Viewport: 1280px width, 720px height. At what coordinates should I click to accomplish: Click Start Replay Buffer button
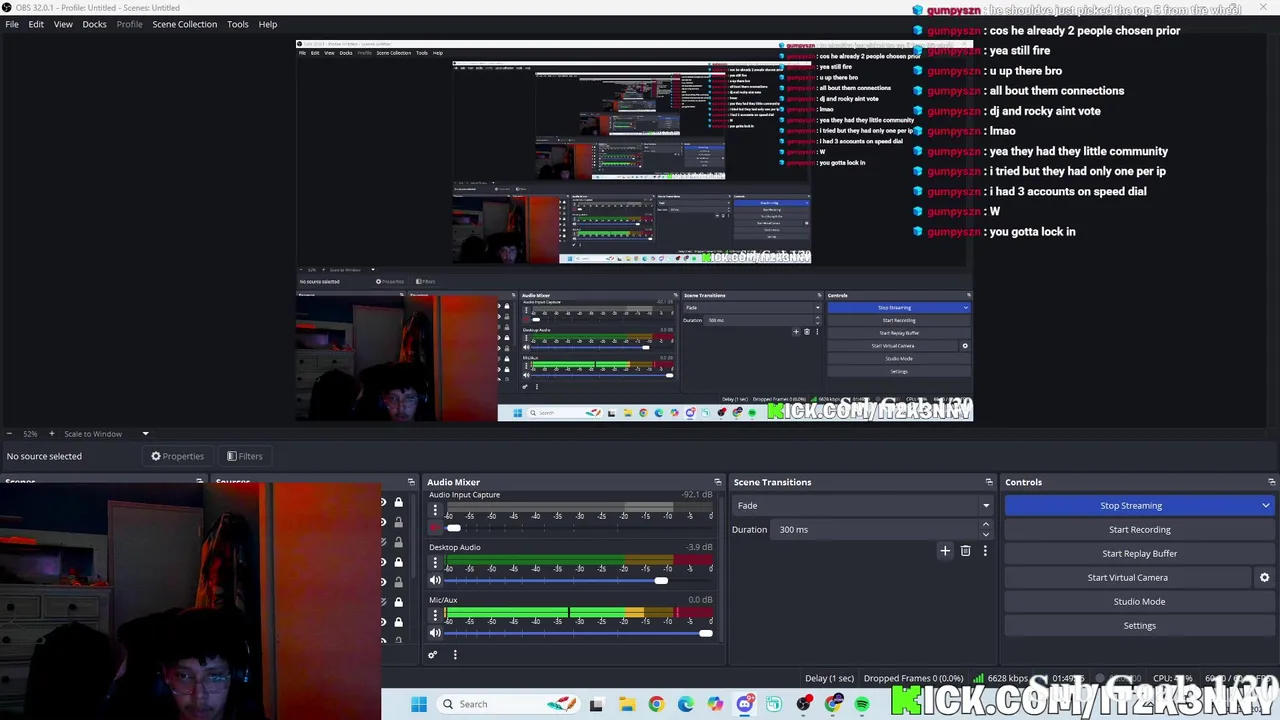click(x=1139, y=554)
